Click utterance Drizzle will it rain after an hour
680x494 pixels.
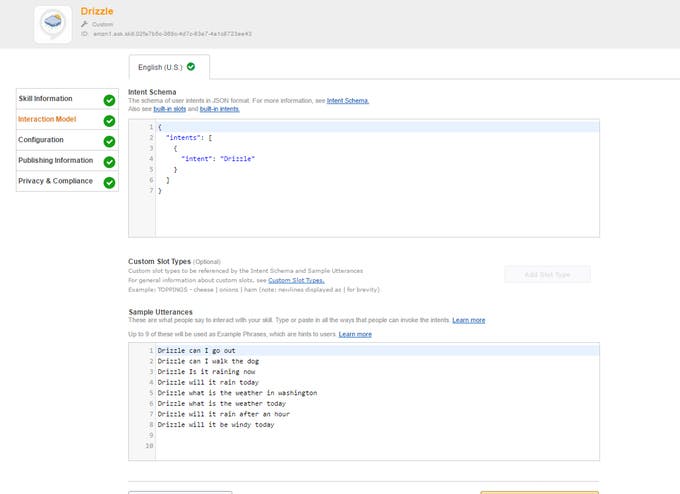(223, 414)
